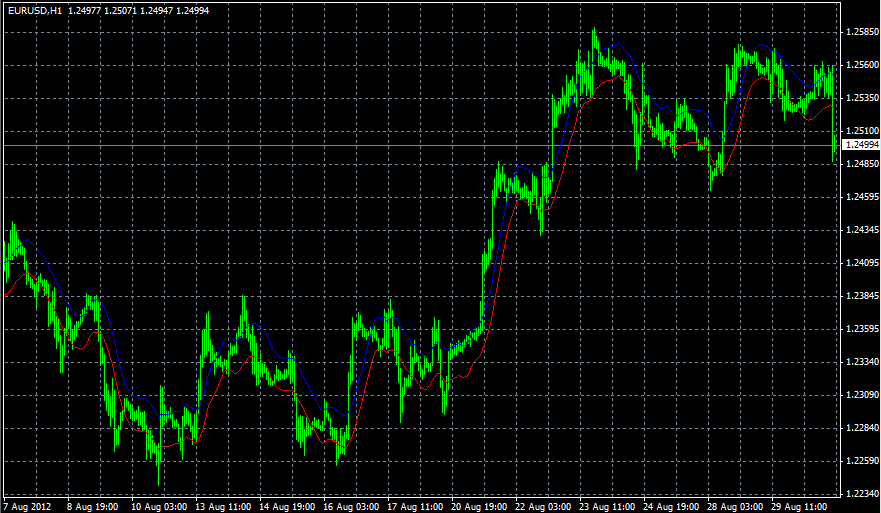
Task: Click the 1.25850 price scale label
Action: coord(862,32)
